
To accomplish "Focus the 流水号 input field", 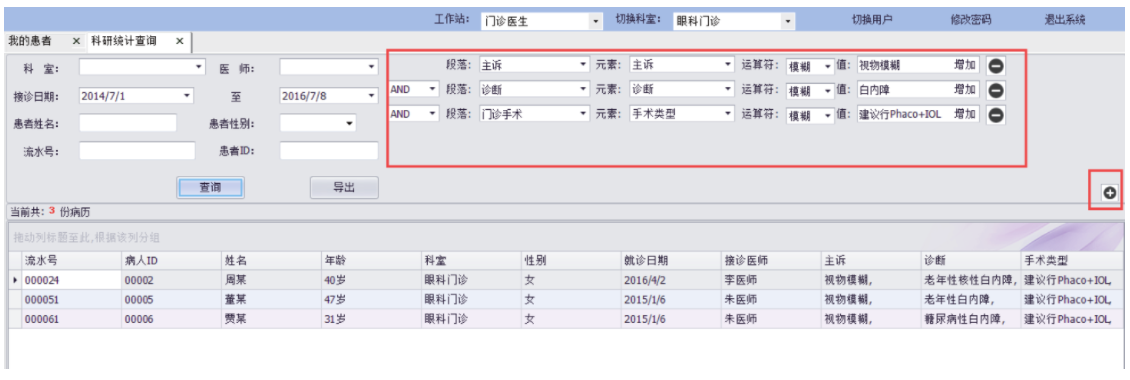I will [x=137, y=151].
